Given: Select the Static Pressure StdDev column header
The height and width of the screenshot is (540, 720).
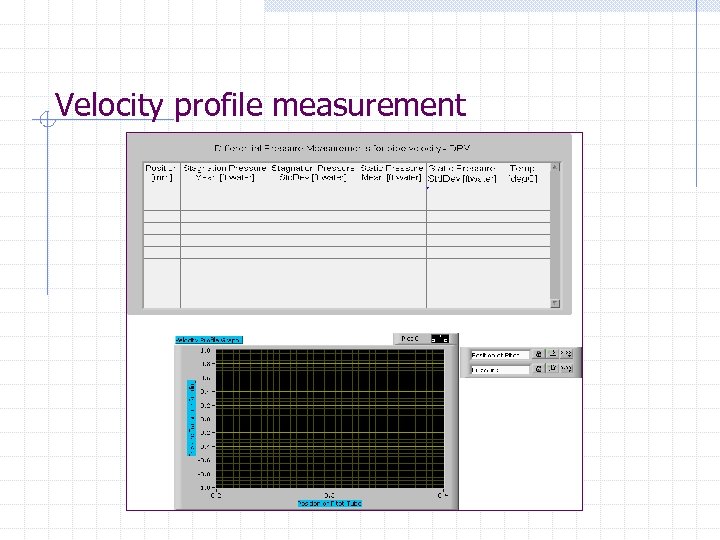Looking at the screenshot, I should tap(462, 173).
